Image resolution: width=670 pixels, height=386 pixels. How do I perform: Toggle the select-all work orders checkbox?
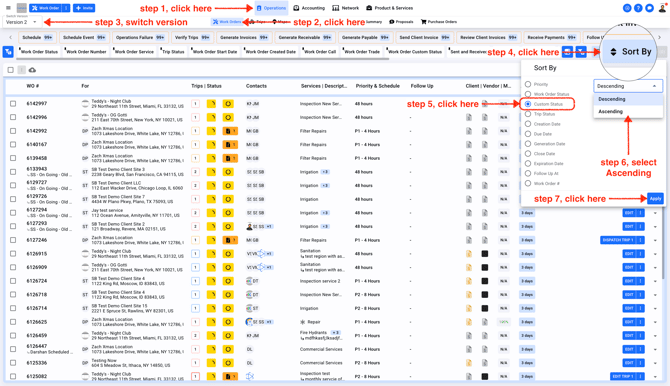pyautogui.click(x=10, y=70)
